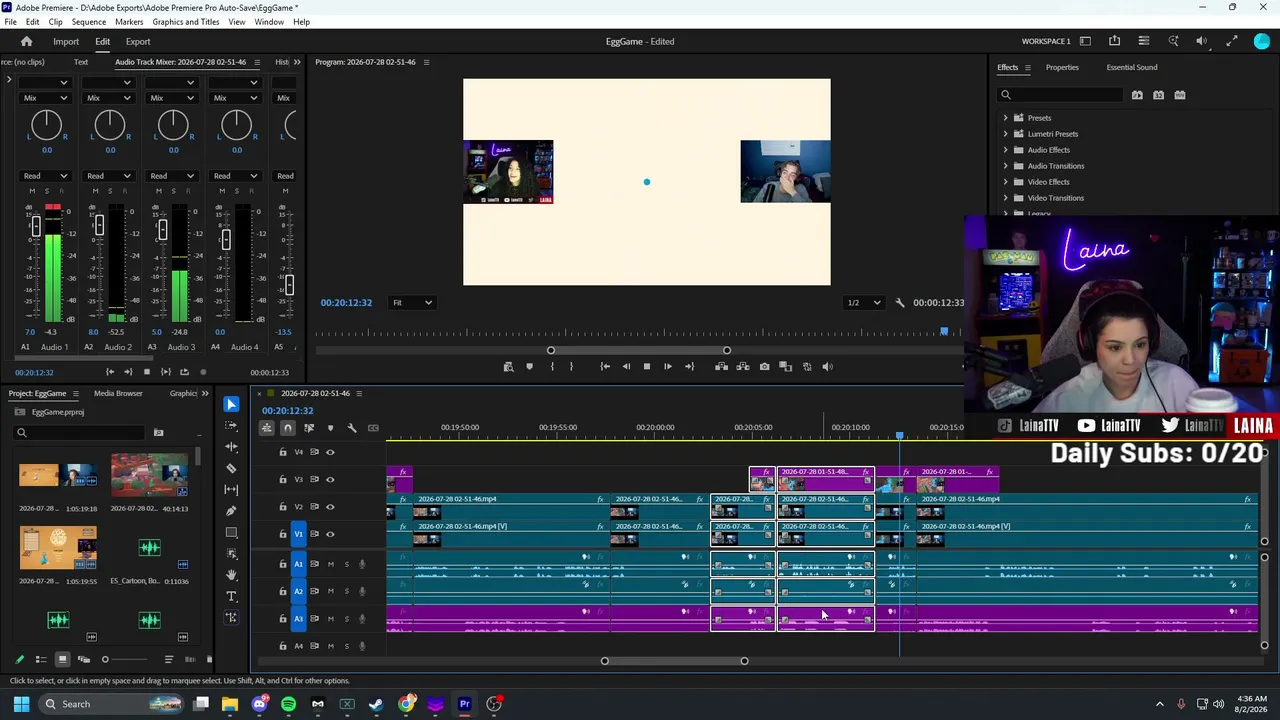Open timeline display settings wrench
Image resolution: width=1280 pixels, height=720 pixels.
352,428
